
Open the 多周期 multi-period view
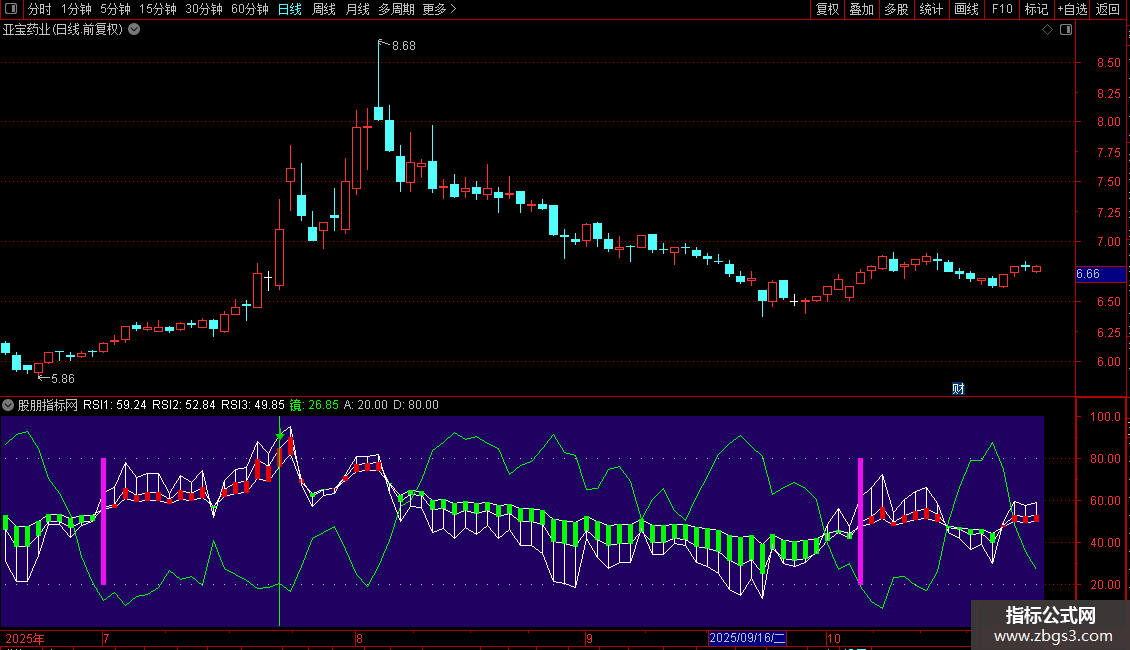[396, 9]
